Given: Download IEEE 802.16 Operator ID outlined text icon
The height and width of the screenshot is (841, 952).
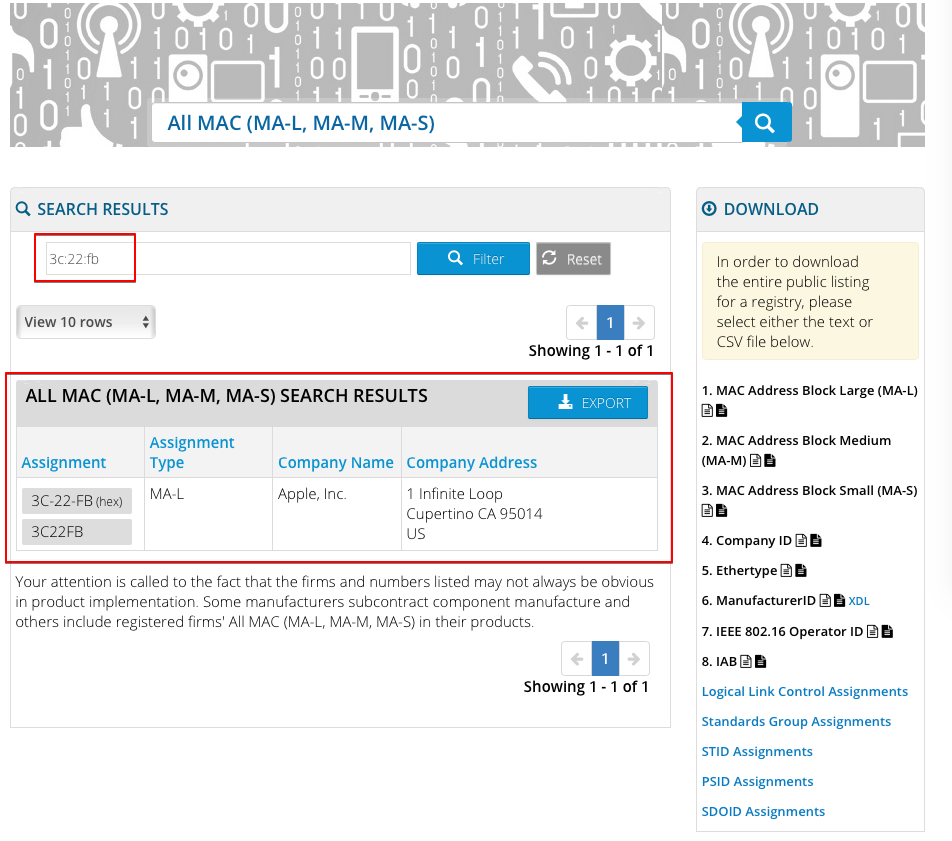Looking at the screenshot, I should tap(872, 632).
